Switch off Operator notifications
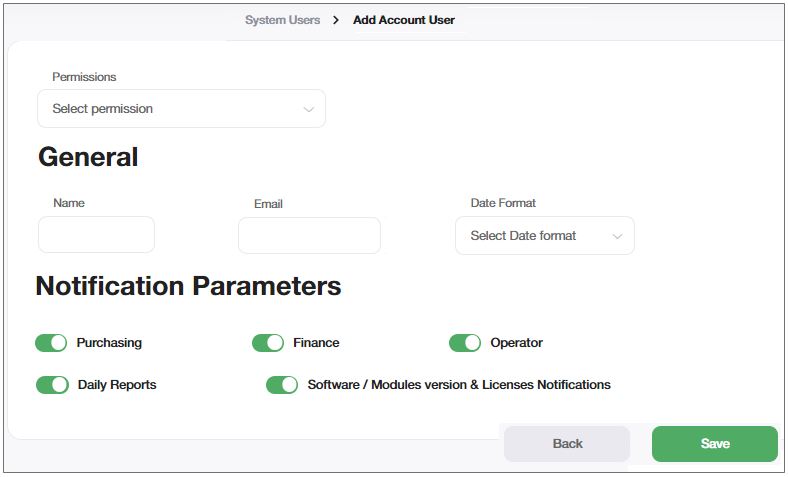 (x=465, y=343)
